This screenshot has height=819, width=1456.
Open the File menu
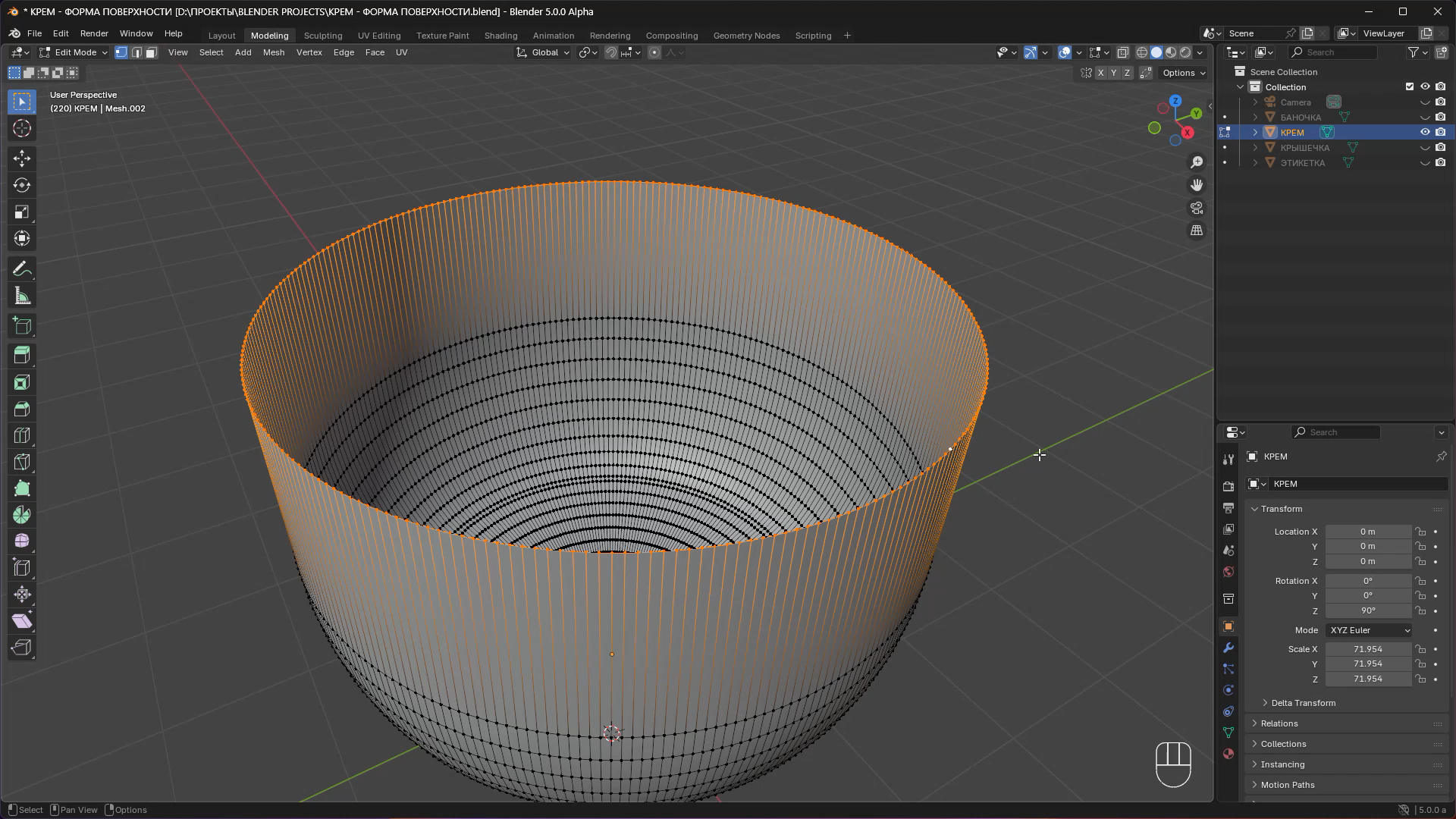pyautogui.click(x=34, y=33)
